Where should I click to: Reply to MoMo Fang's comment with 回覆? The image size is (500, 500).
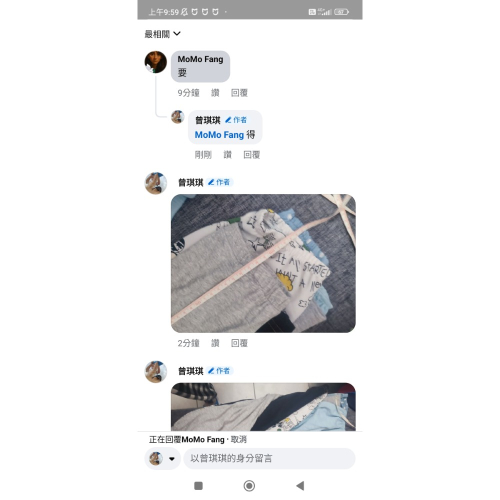239,93
